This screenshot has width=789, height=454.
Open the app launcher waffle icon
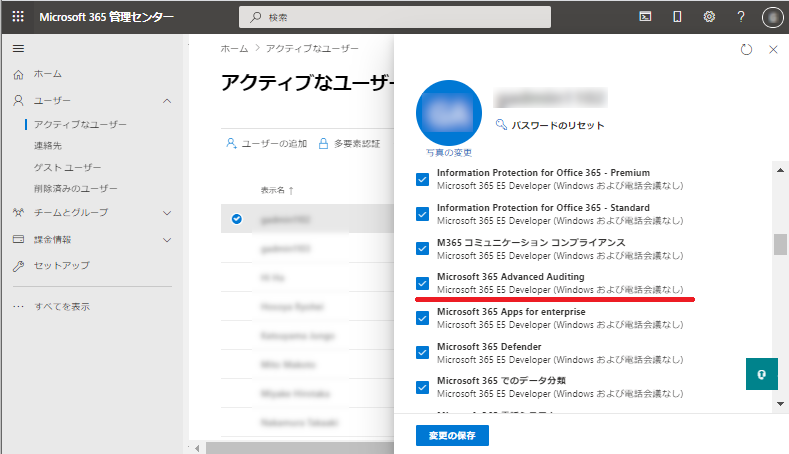click(18, 17)
